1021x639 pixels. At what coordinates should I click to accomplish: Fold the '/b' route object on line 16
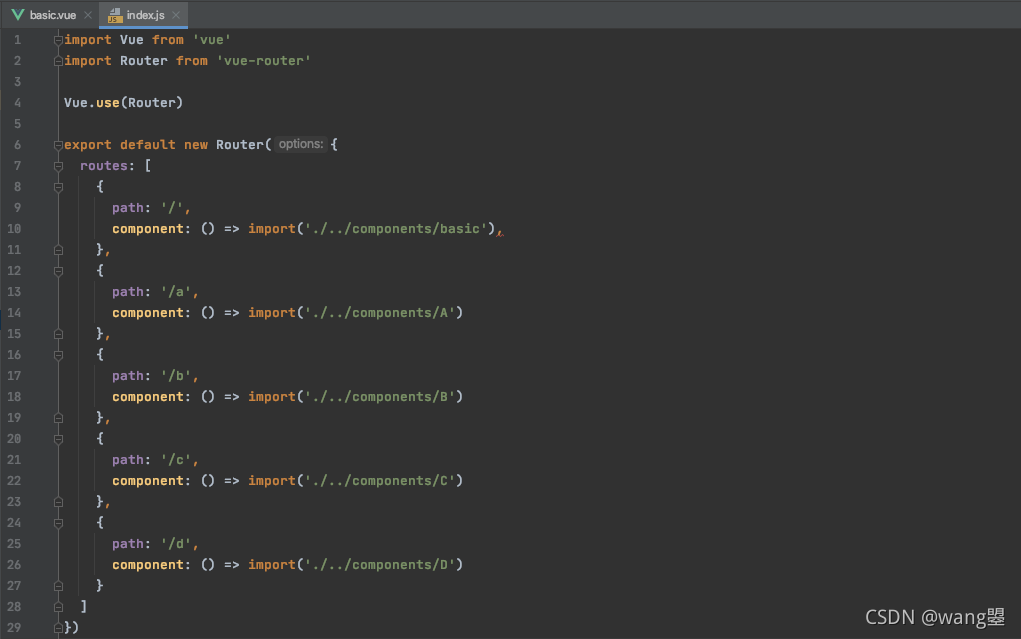58,355
